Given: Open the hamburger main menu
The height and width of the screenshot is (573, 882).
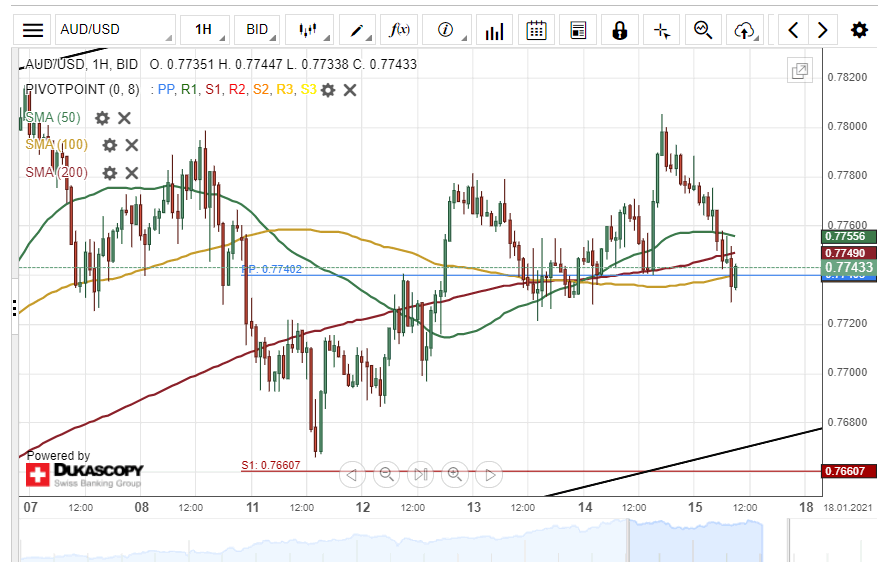Looking at the screenshot, I should click(33, 30).
